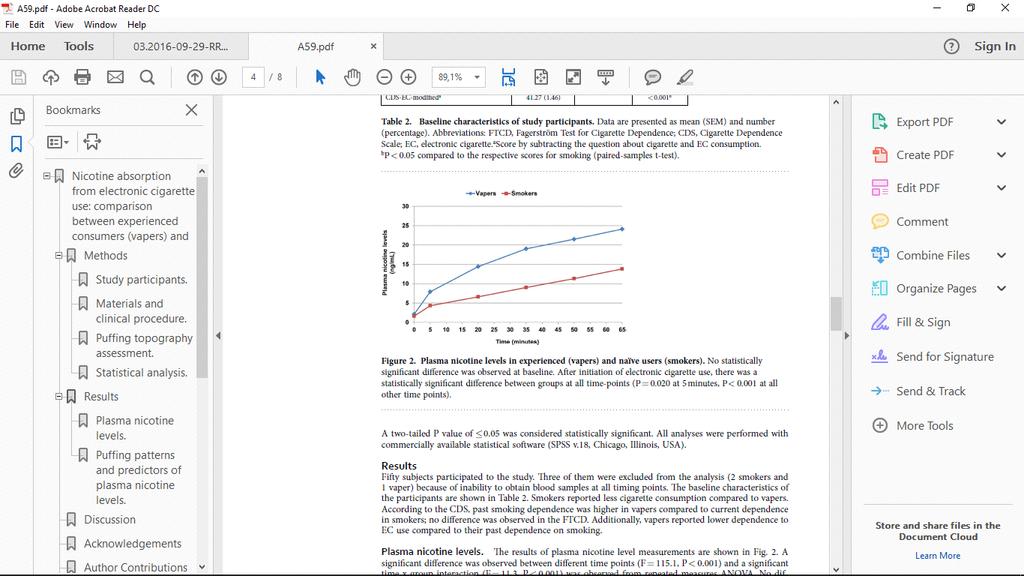Add a new bookmark icon
Screen dimensions: 1024x576
pyautogui.click(x=92, y=142)
